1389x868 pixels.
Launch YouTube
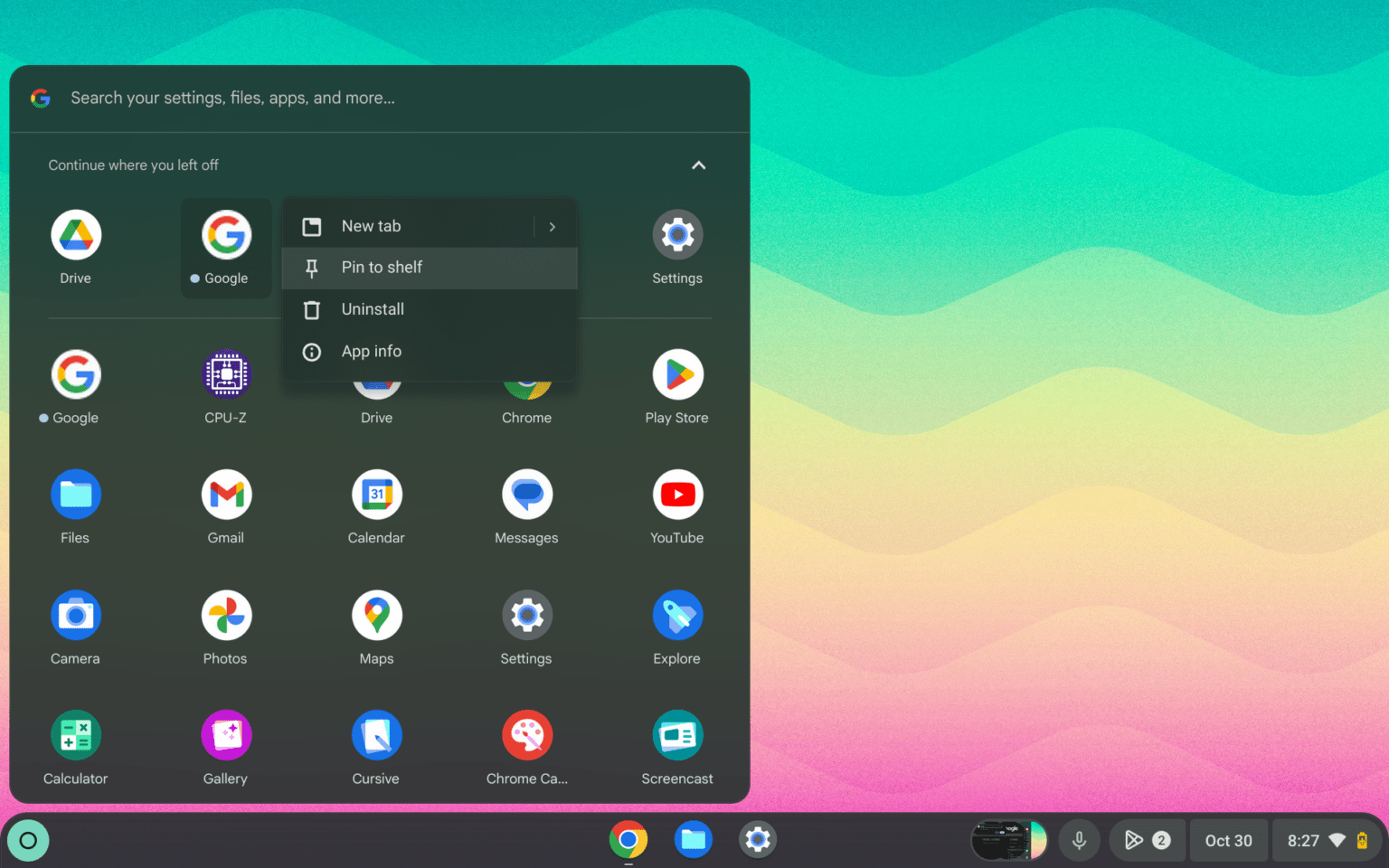(677, 494)
